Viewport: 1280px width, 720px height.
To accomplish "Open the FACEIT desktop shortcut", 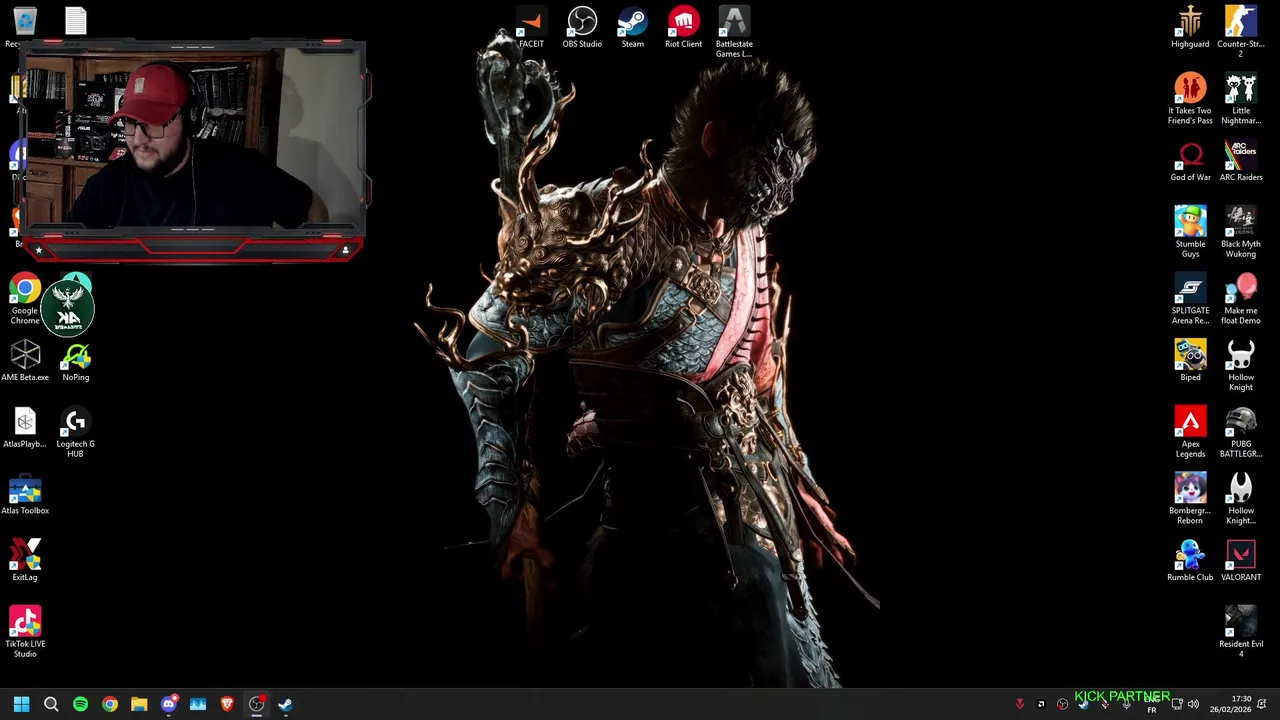I will click(532, 28).
